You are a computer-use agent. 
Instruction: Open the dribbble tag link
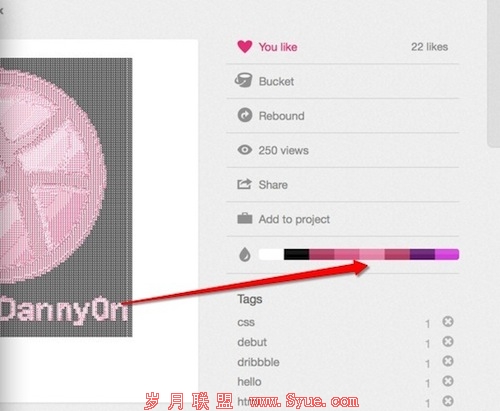[258, 362]
